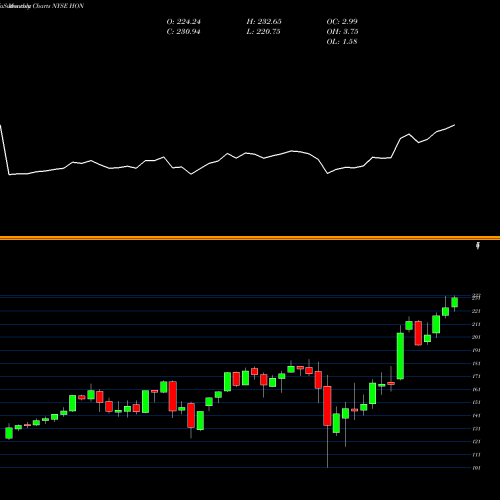This screenshot has height=500, width=500.
Task: Click the 'OC: 2.99' readout
Action: [342, 22]
